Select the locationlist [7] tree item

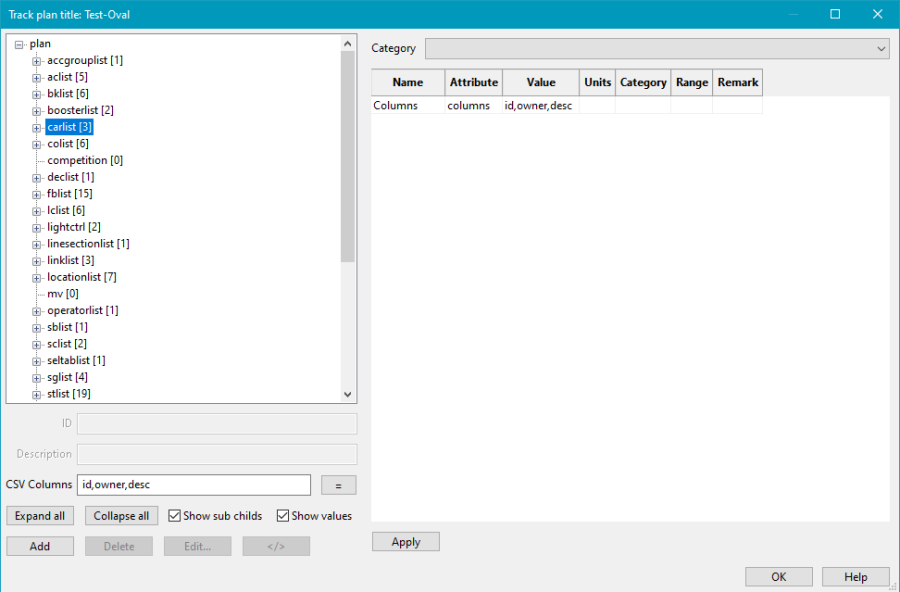tap(82, 277)
